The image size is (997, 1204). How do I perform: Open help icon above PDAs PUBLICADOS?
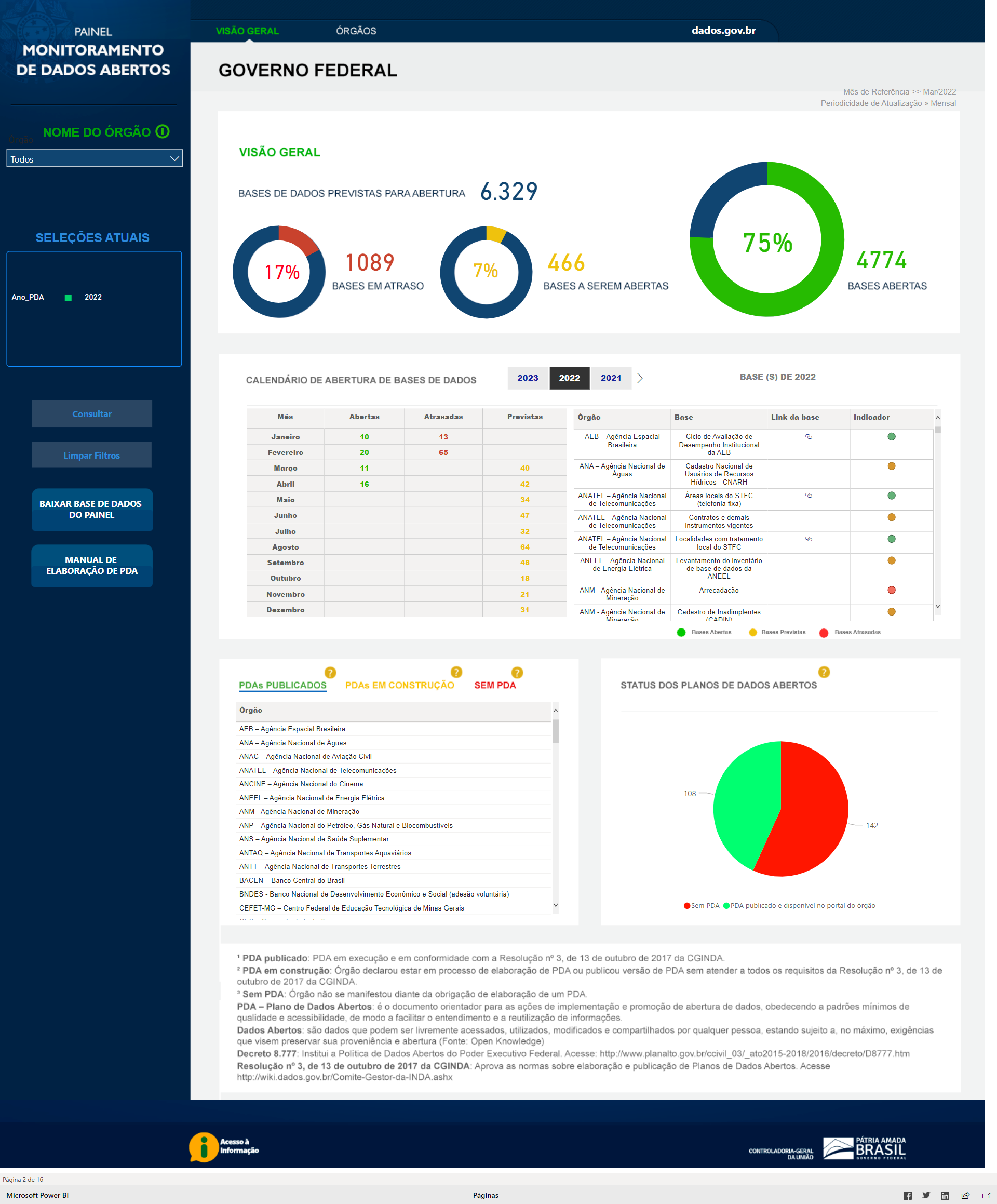(x=330, y=673)
